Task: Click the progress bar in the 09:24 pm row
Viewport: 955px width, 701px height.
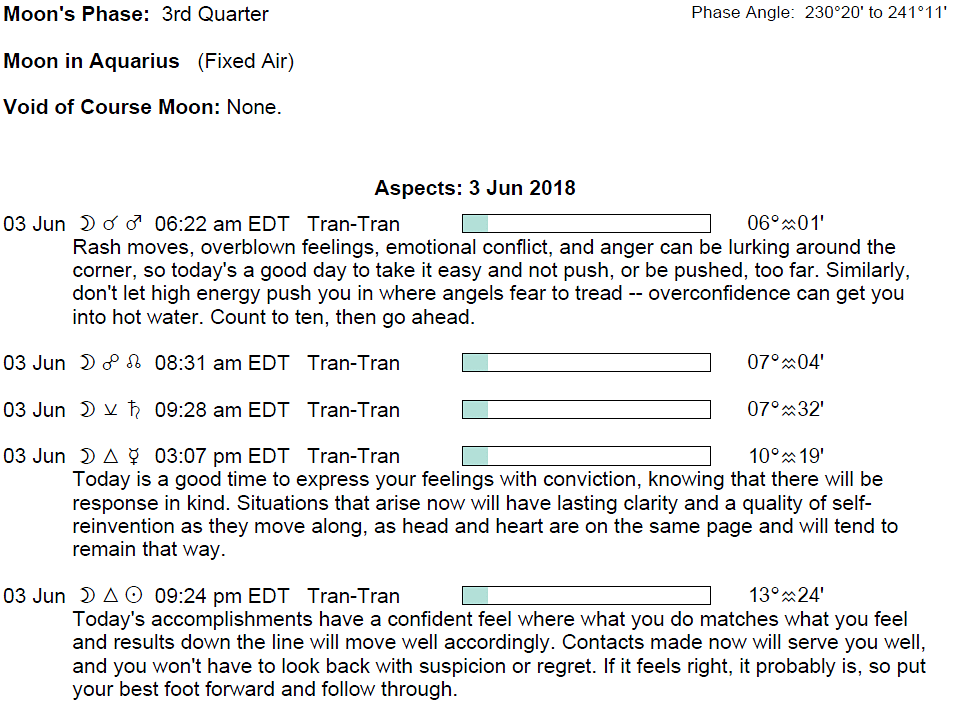Action: pyautogui.click(x=586, y=597)
